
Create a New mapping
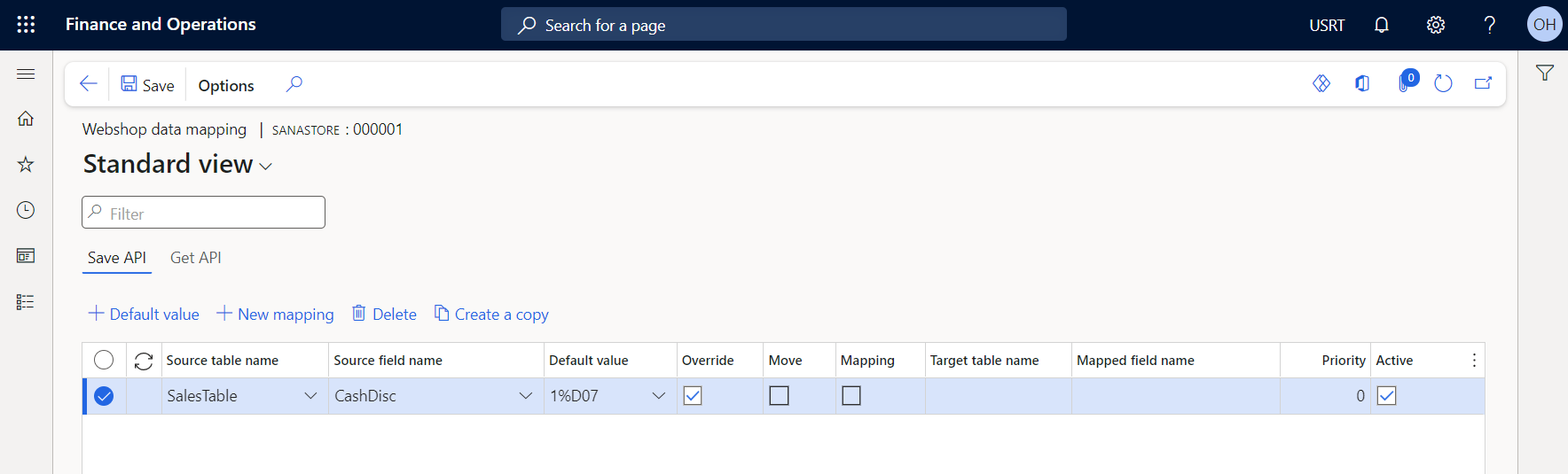pyautogui.click(x=275, y=315)
